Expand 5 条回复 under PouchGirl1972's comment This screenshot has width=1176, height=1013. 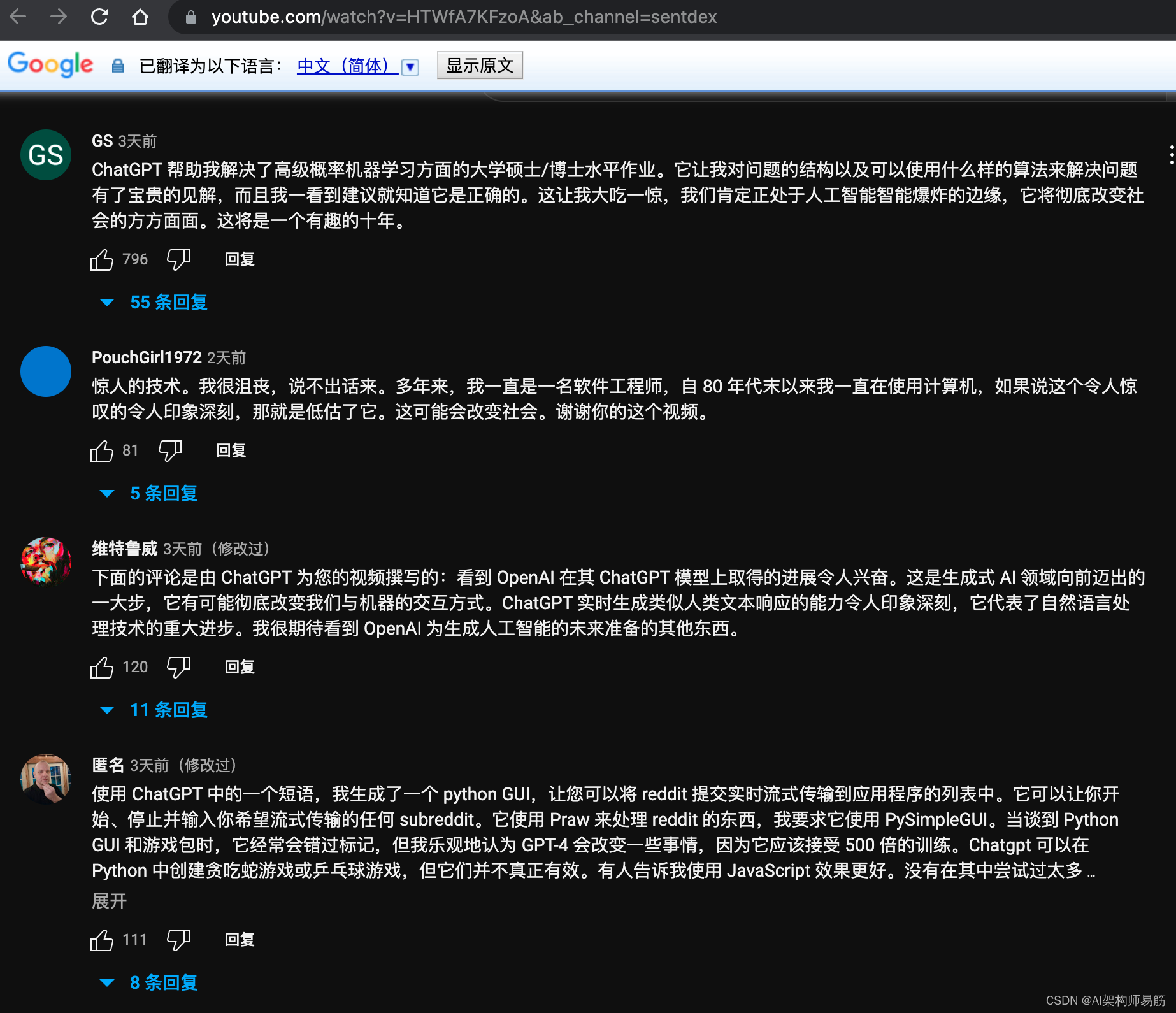click(x=163, y=493)
